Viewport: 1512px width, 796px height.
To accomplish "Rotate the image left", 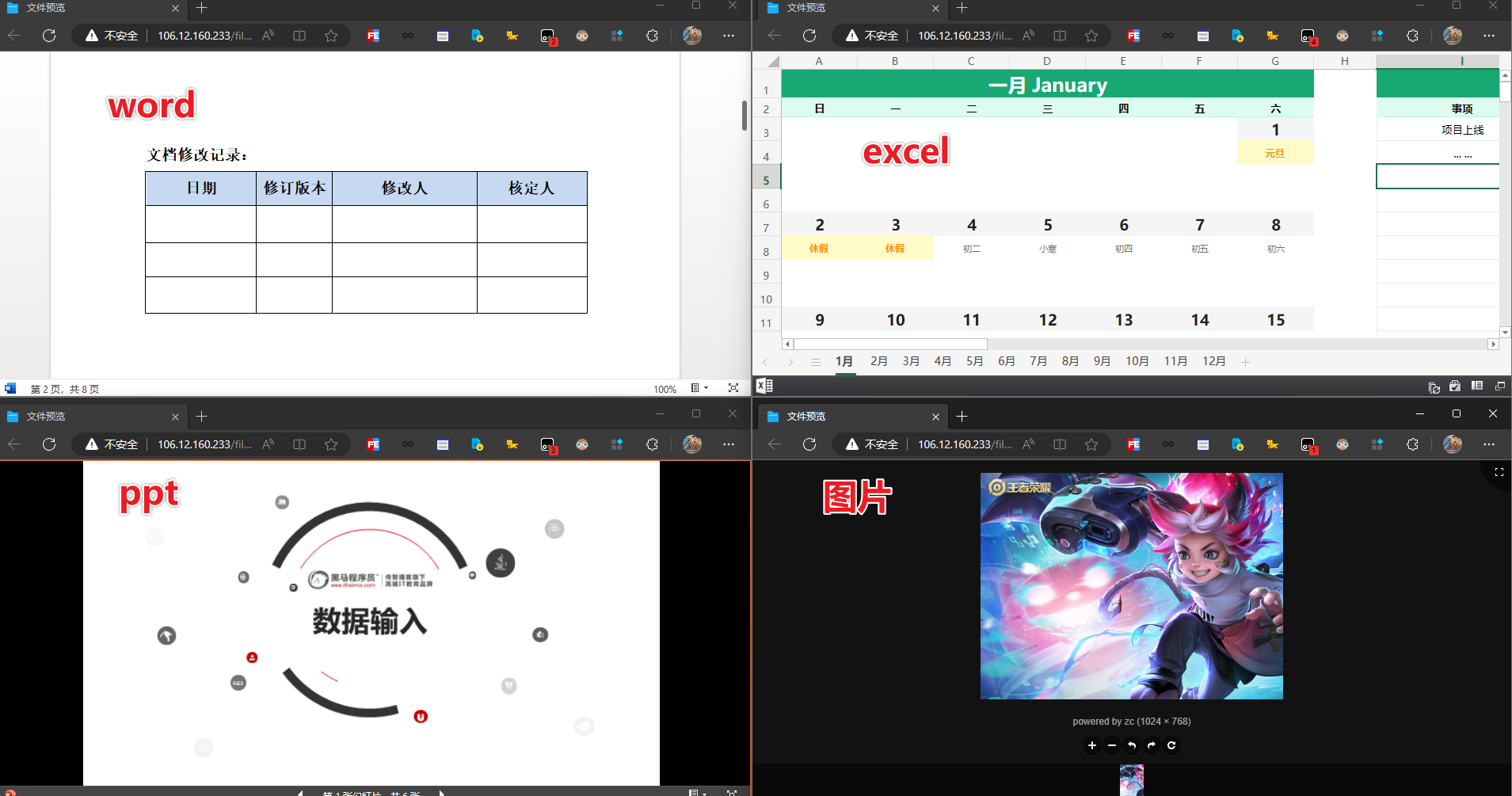I will [1132, 745].
